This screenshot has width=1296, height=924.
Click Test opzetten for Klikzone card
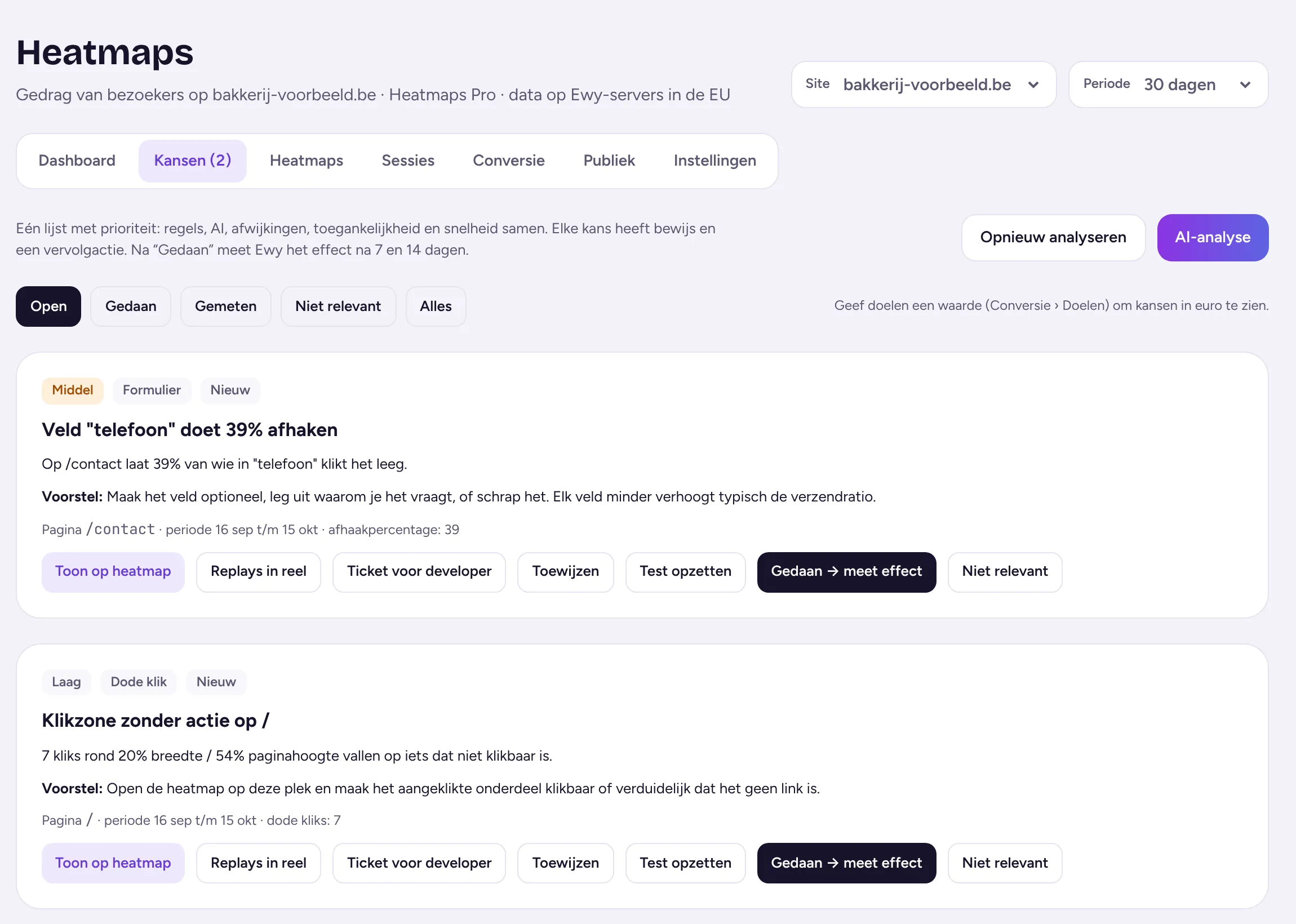click(685, 863)
